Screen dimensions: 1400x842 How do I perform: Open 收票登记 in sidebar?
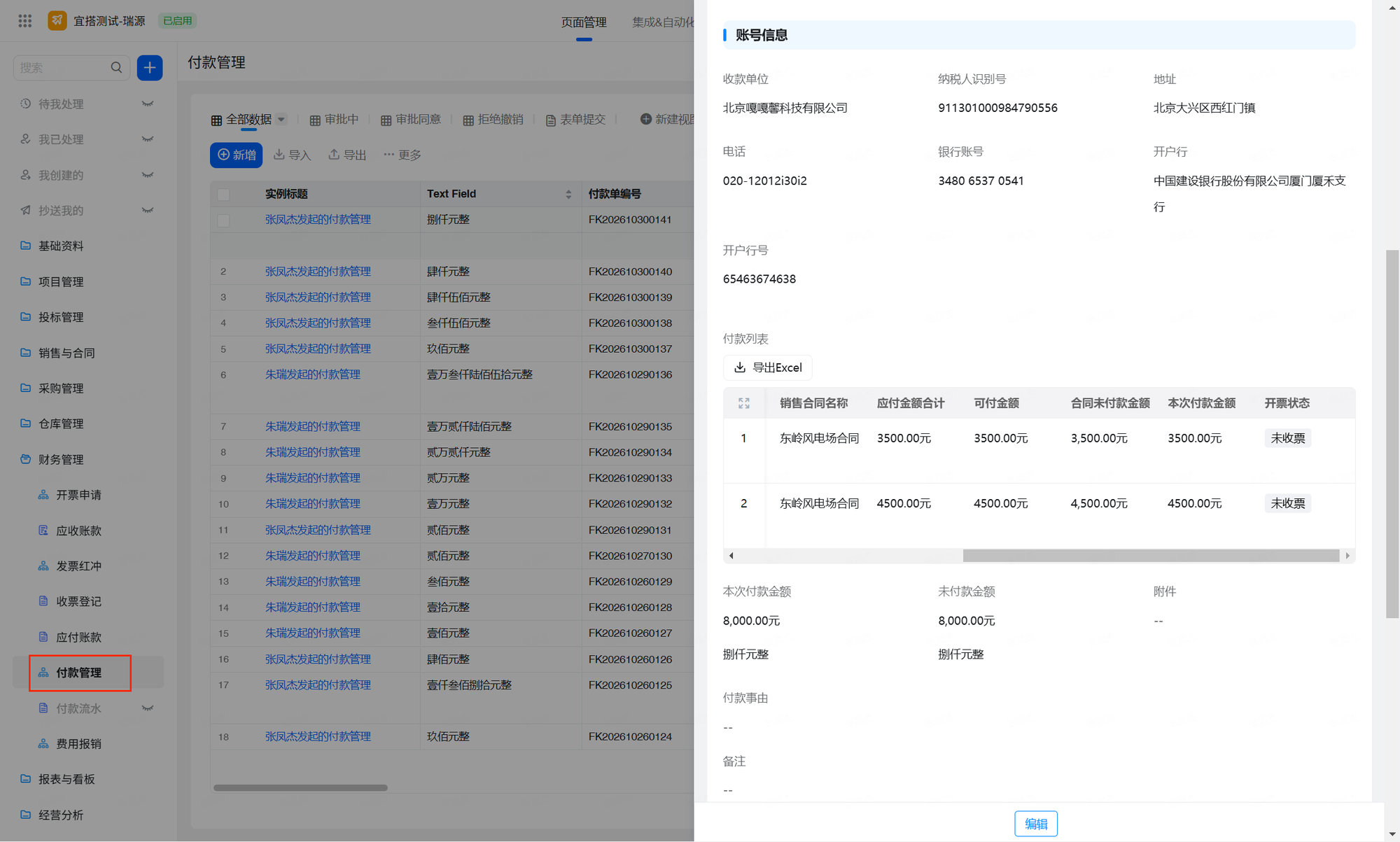pyautogui.click(x=78, y=601)
